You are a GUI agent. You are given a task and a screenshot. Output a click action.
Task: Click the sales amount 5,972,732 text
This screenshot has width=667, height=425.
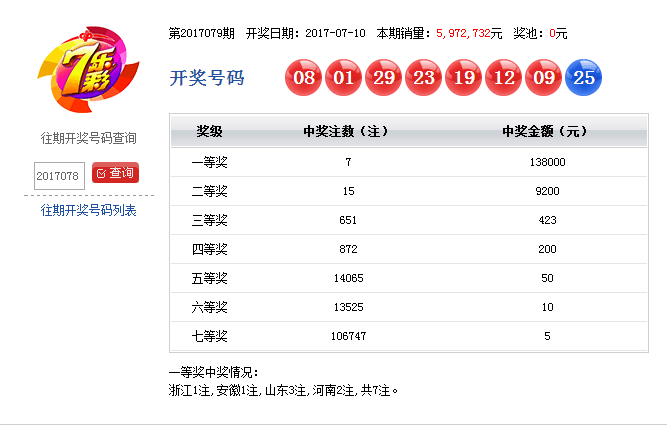[468, 33]
